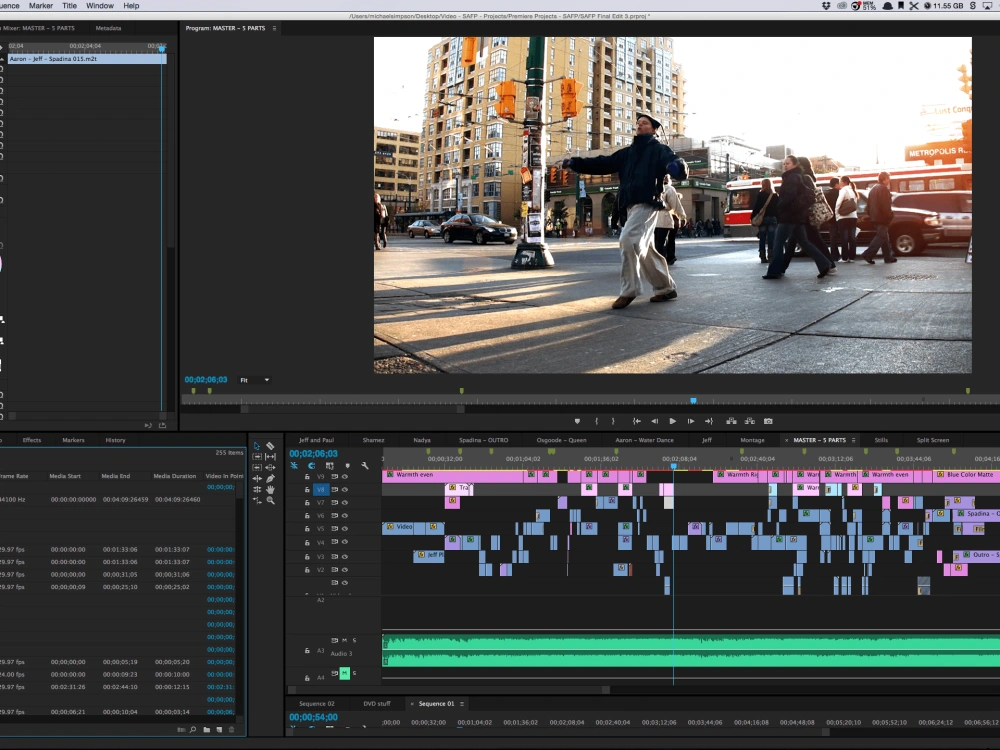Select the Slip tool
This screenshot has width=1000, height=750.
[x=270, y=457]
